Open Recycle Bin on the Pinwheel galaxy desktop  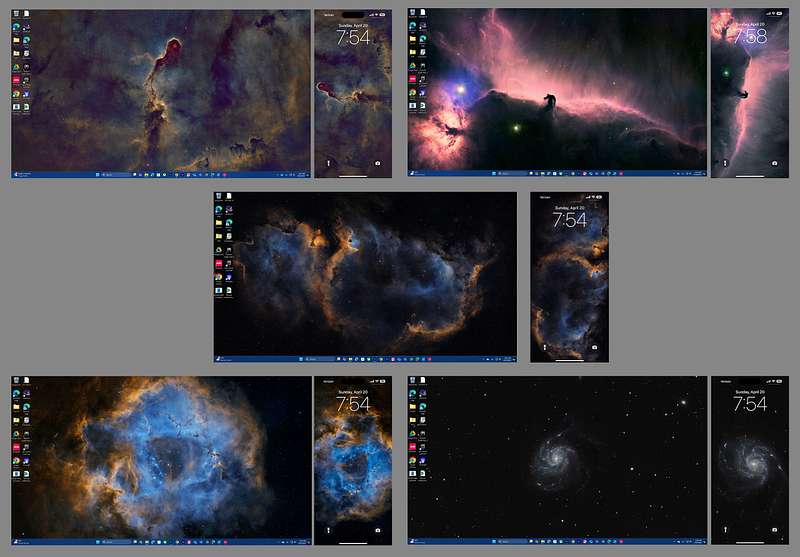pyautogui.click(x=413, y=381)
